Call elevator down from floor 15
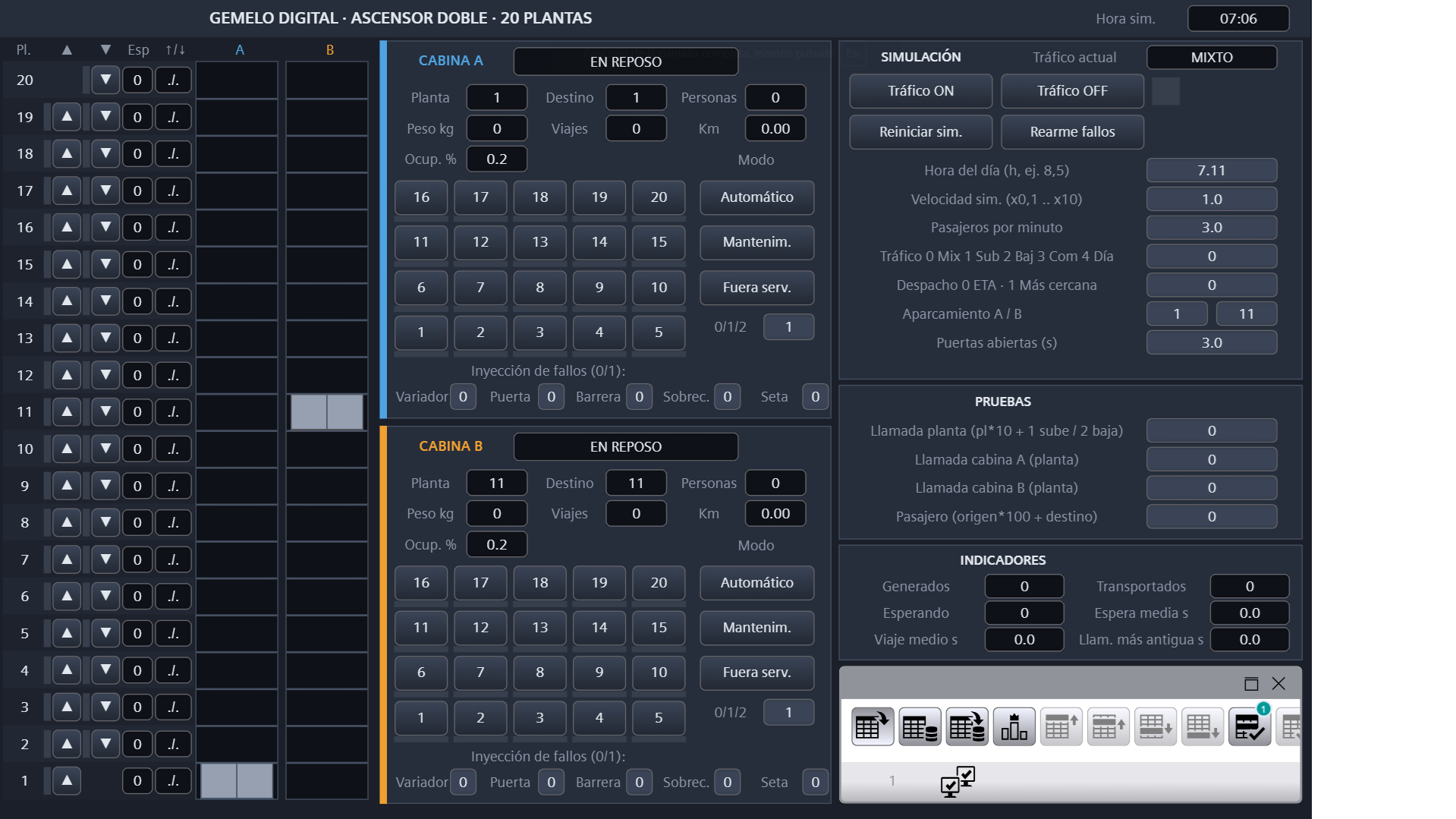This screenshot has width=1456, height=819. (105, 264)
